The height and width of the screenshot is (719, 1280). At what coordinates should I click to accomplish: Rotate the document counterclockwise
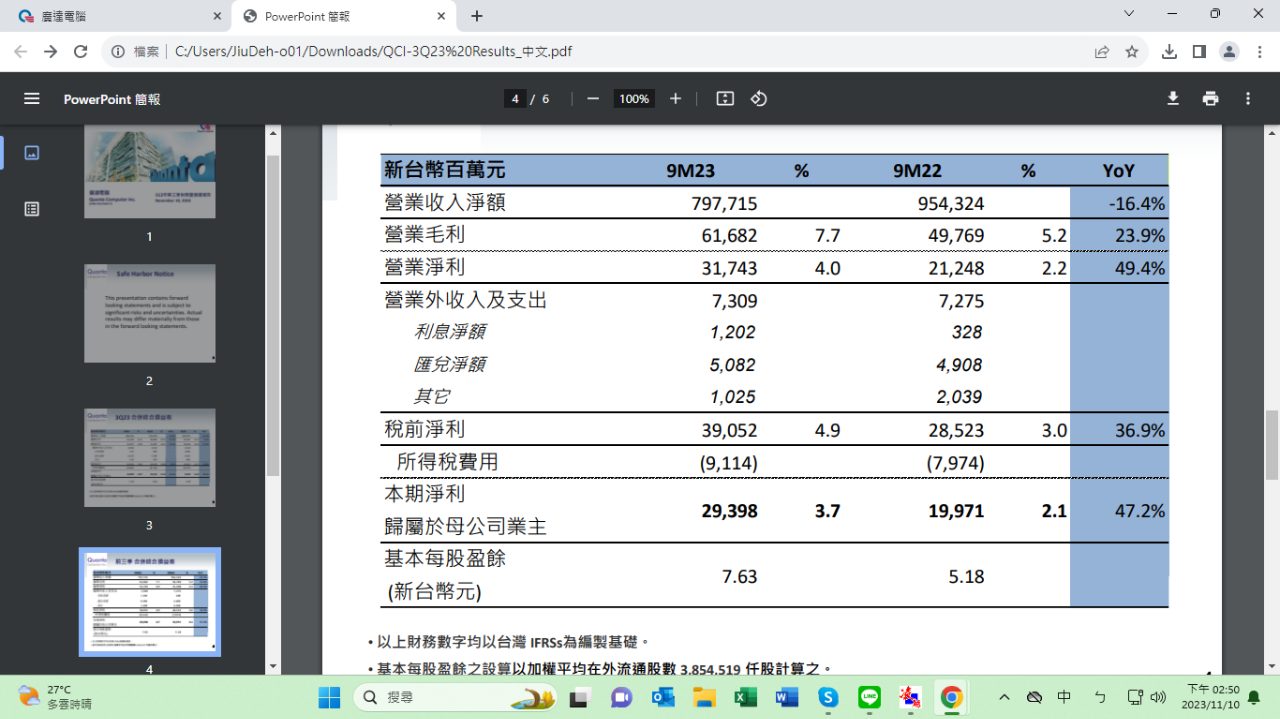[x=758, y=99]
